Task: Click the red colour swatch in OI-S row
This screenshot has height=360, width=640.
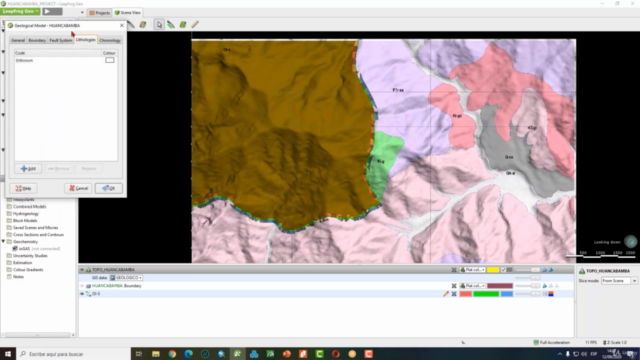Action: click(x=465, y=294)
